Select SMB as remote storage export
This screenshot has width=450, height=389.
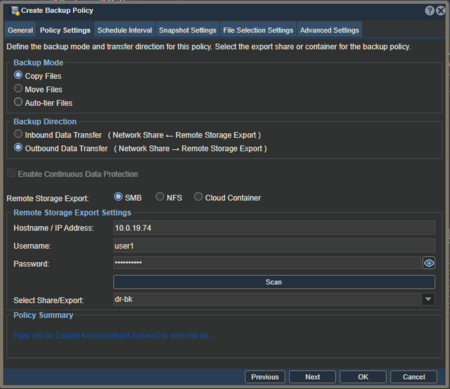click(x=118, y=197)
